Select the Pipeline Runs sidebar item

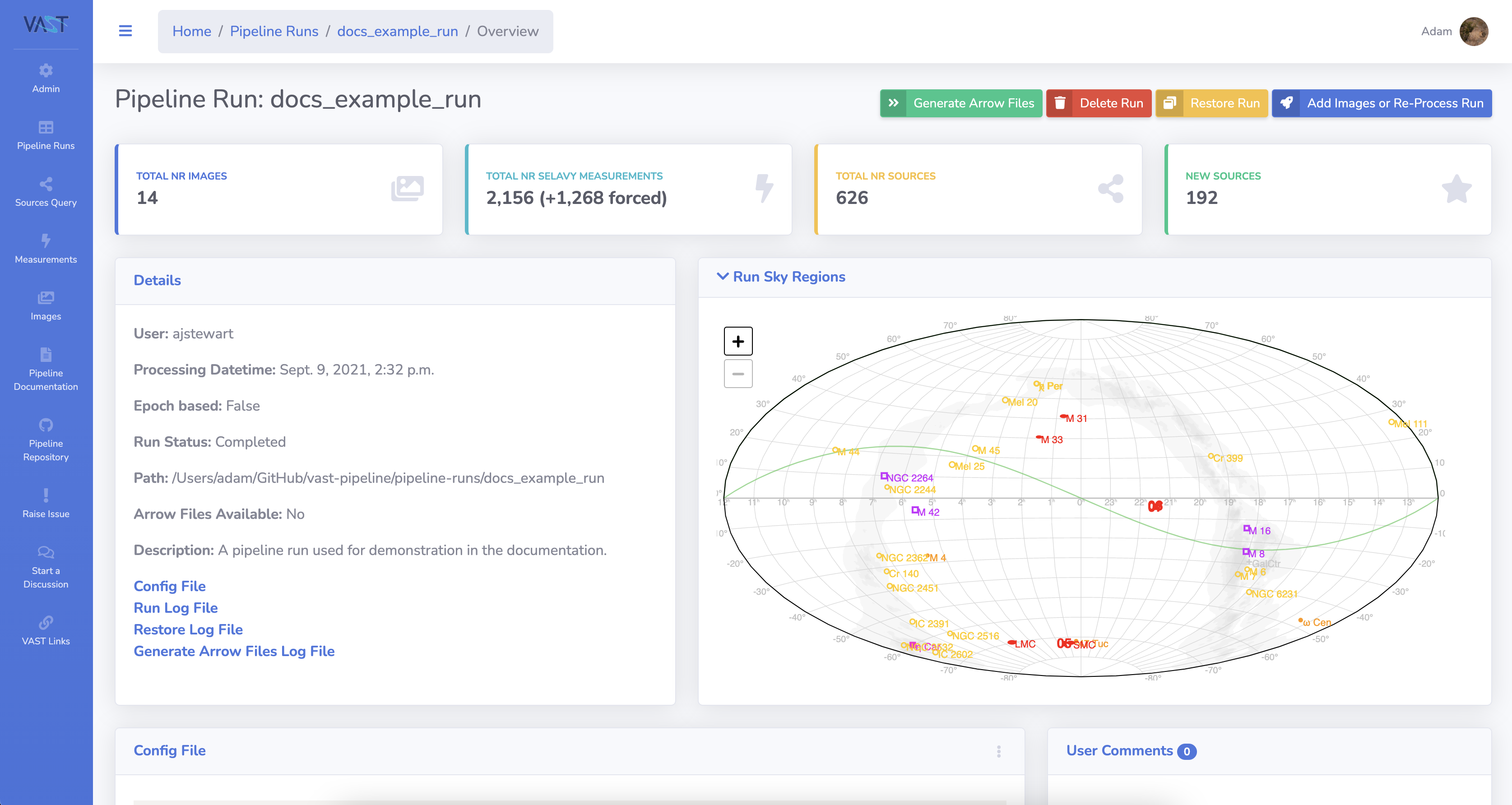(46, 135)
